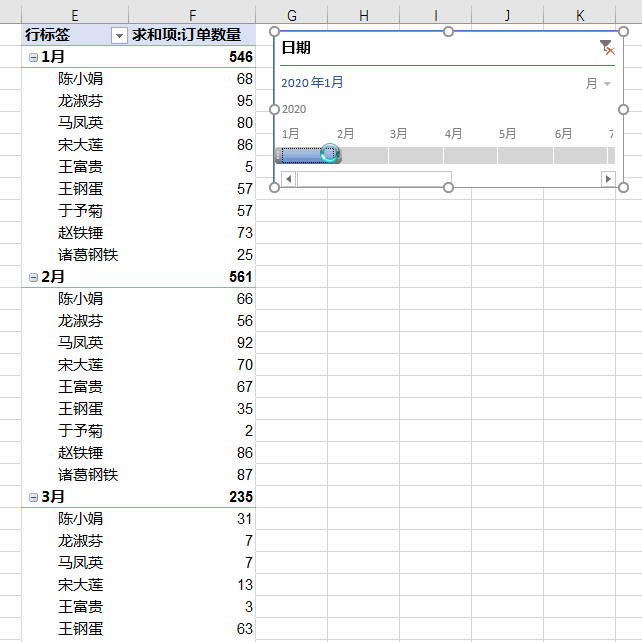Image resolution: width=642 pixels, height=642 pixels.
Task: Select 宋大莲 under 1月
Action: point(80,145)
